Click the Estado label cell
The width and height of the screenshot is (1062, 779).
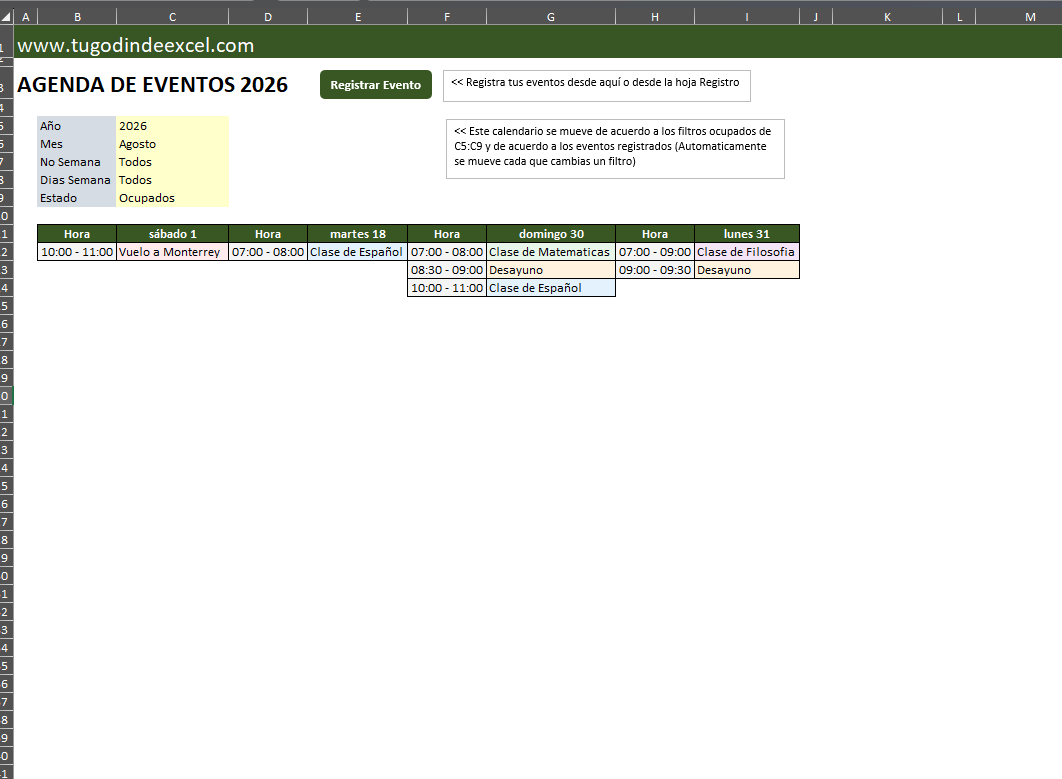[77, 198]
